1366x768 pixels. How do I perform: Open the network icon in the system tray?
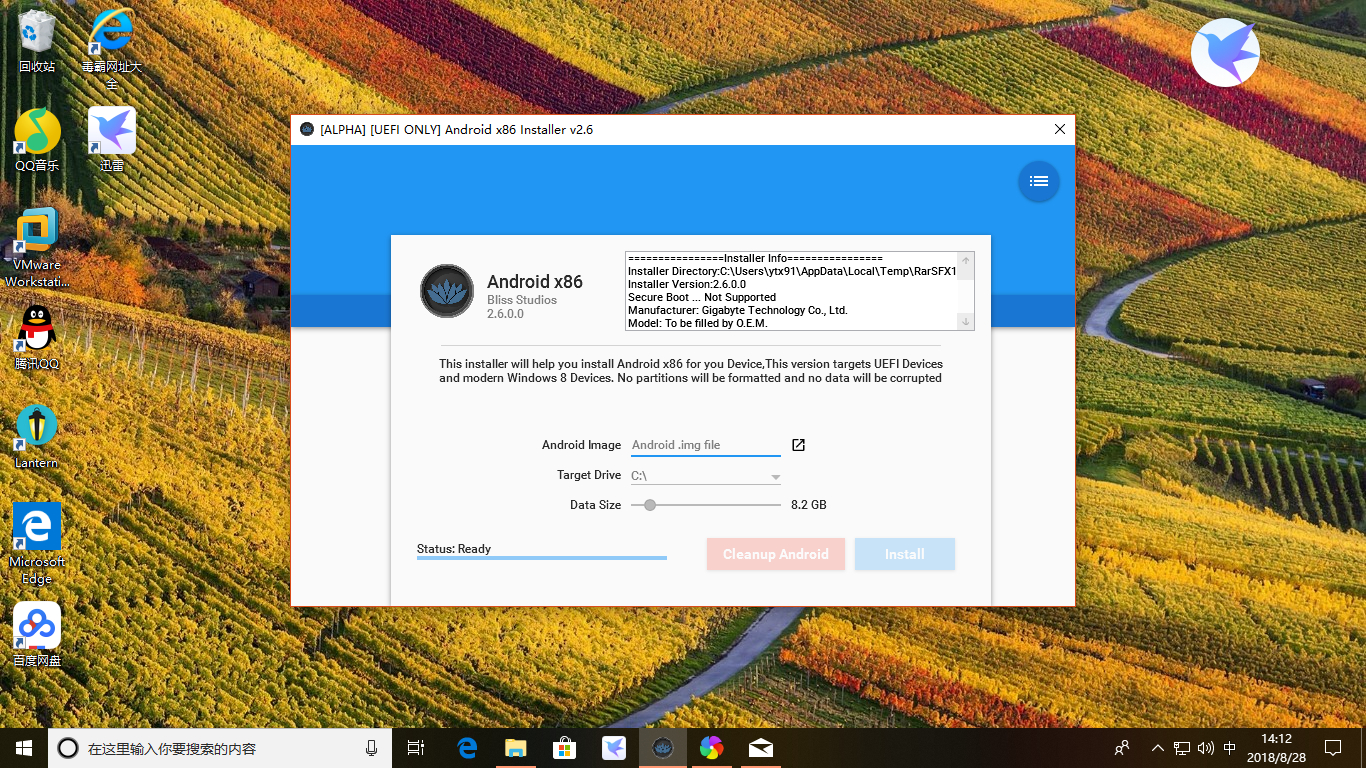[x=1182, y=748]
